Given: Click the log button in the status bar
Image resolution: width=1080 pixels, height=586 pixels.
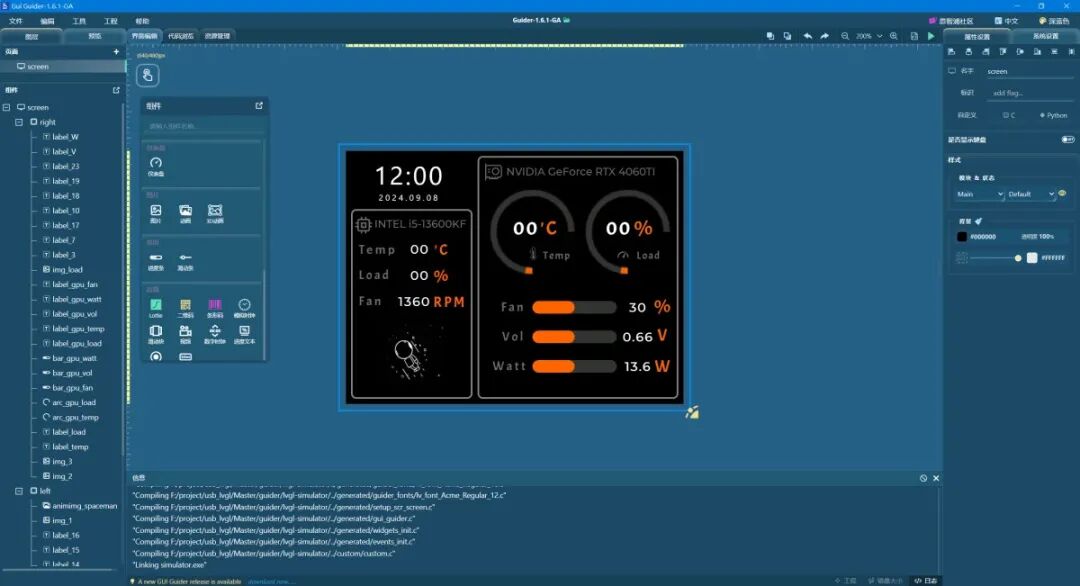Looking at the screenshot, I should pyautogui.click(x=926, y=580).
